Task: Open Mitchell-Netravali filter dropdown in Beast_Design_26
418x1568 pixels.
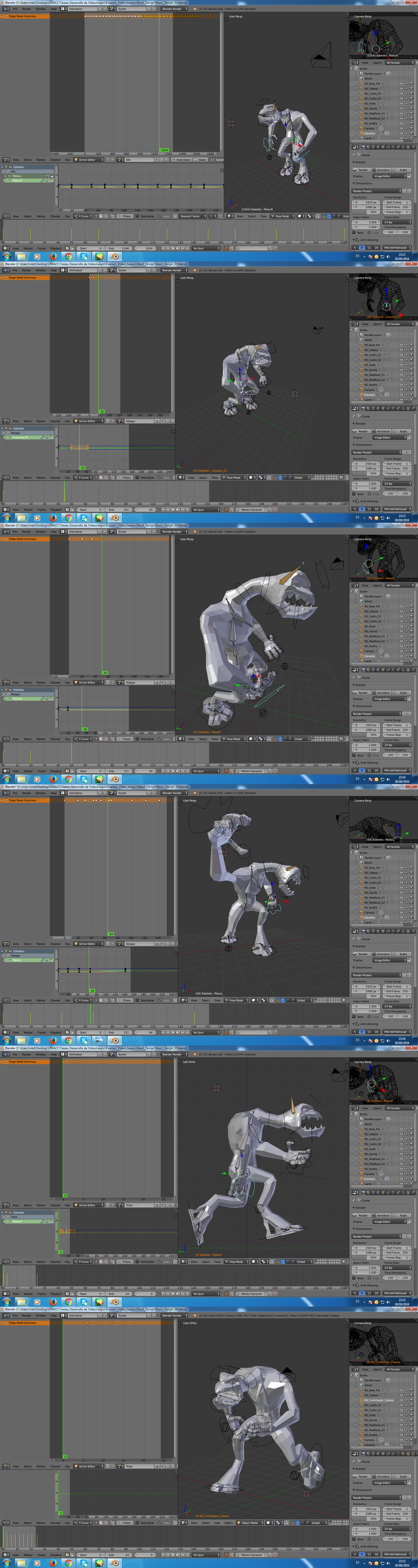Action: (x=397, y=1555)
